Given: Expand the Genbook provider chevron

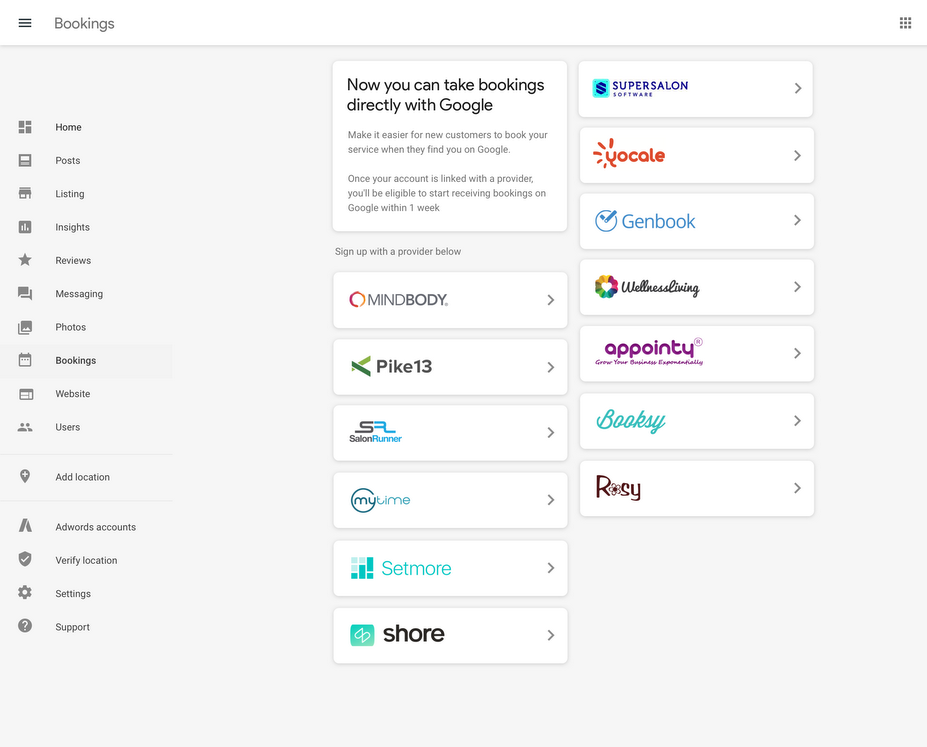Looking at the screenshot, I should pos(798,220).
